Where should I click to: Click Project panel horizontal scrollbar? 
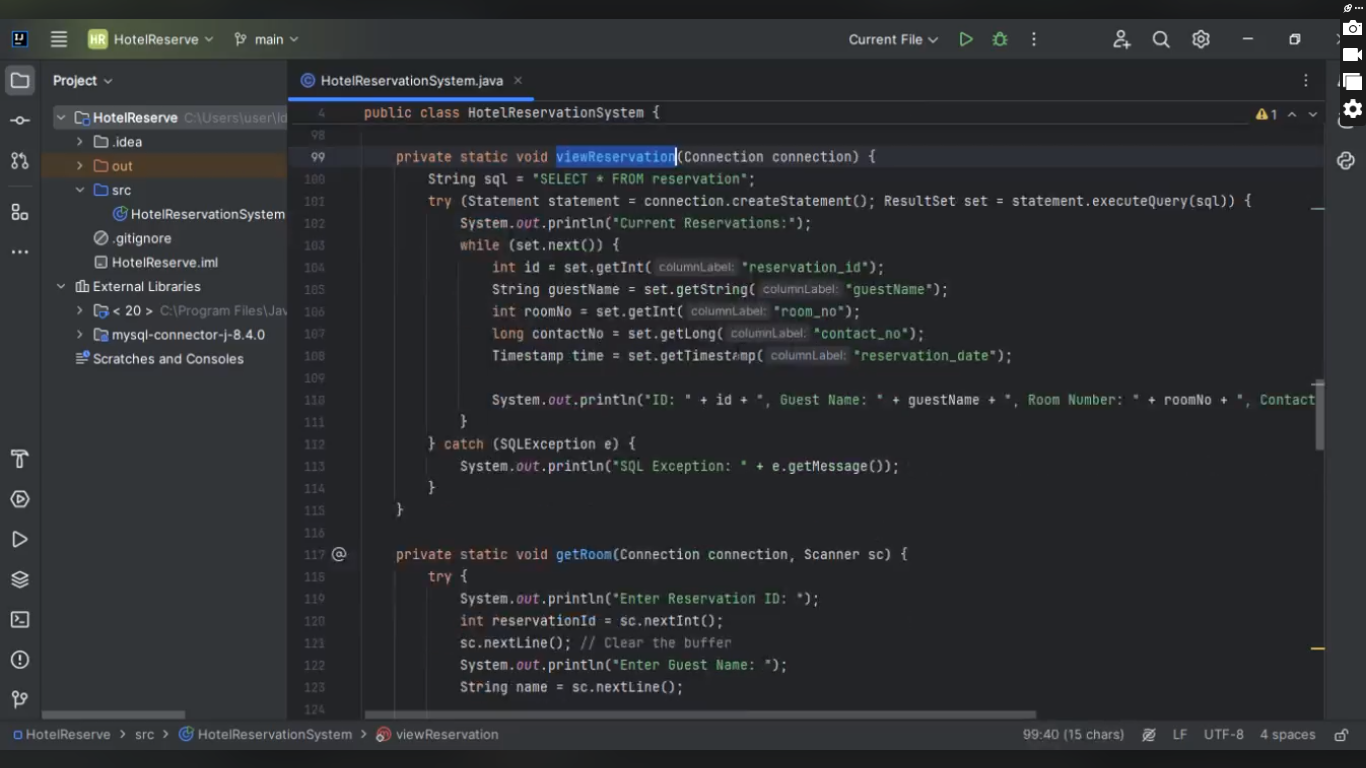point(113,715)
